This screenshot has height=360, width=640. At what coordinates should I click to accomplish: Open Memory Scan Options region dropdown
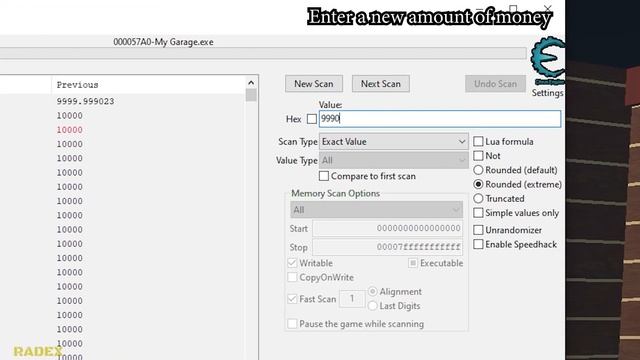[x=376, y=210]
